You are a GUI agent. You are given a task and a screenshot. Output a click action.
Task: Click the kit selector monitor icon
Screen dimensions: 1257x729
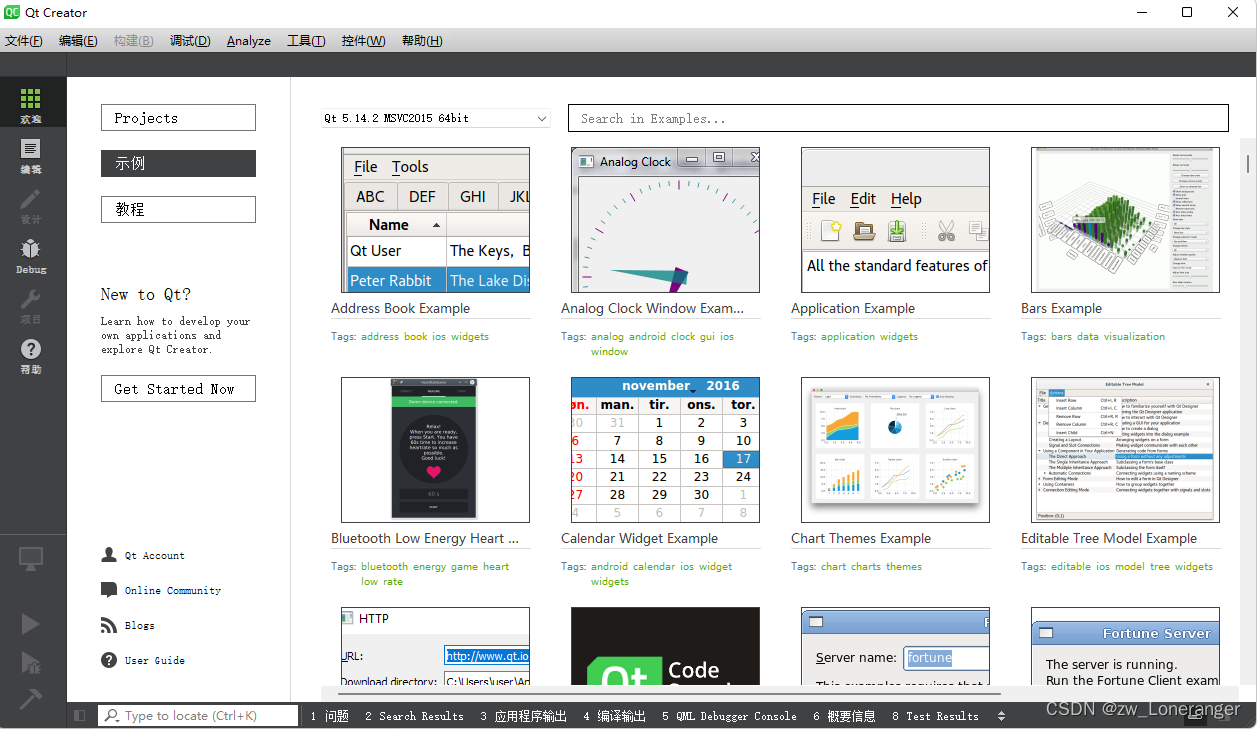click(x=31, y=559)
